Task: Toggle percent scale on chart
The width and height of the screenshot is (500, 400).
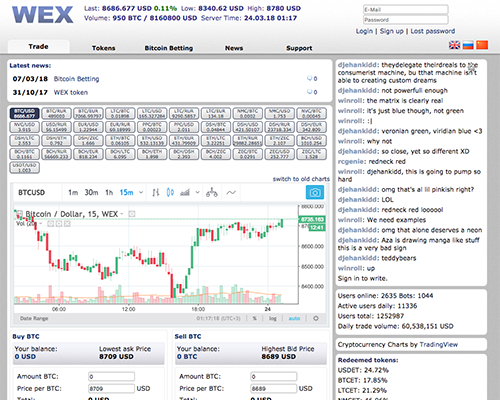Action: tap(255, 318)
